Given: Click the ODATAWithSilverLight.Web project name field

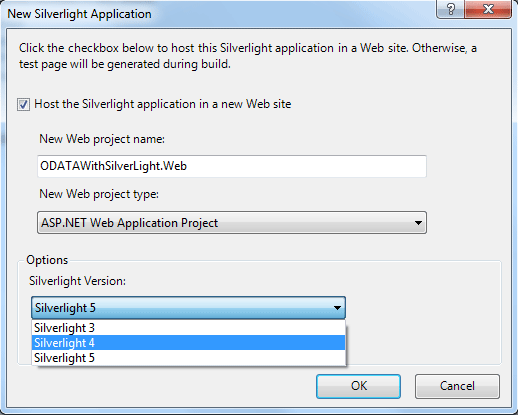Looking at the screenshot, I should coord(232,166).
